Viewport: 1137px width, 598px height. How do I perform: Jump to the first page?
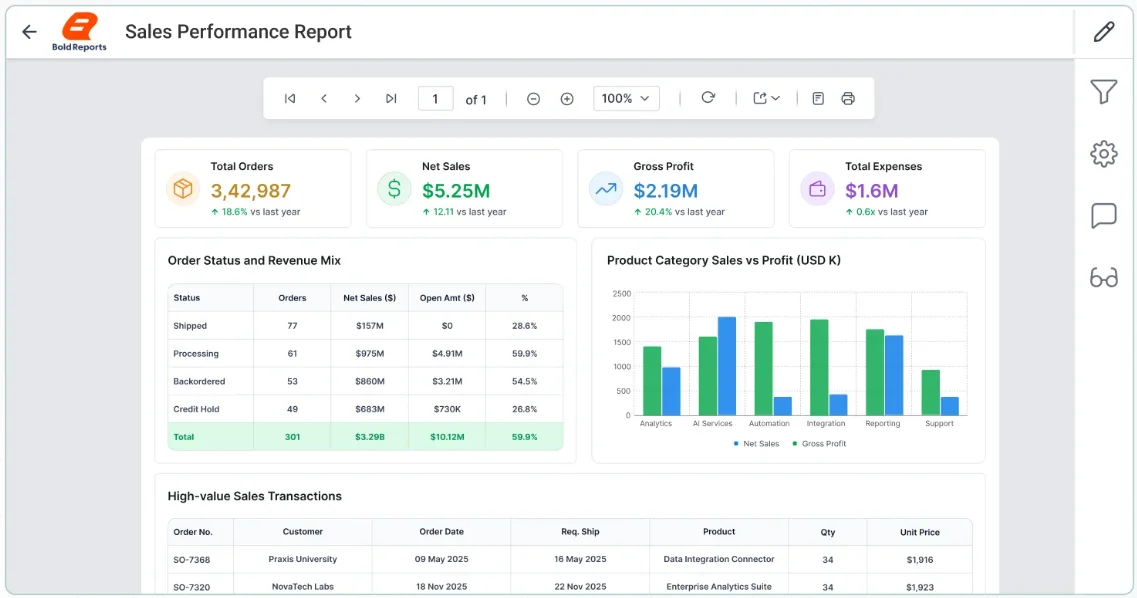point(290,99)
